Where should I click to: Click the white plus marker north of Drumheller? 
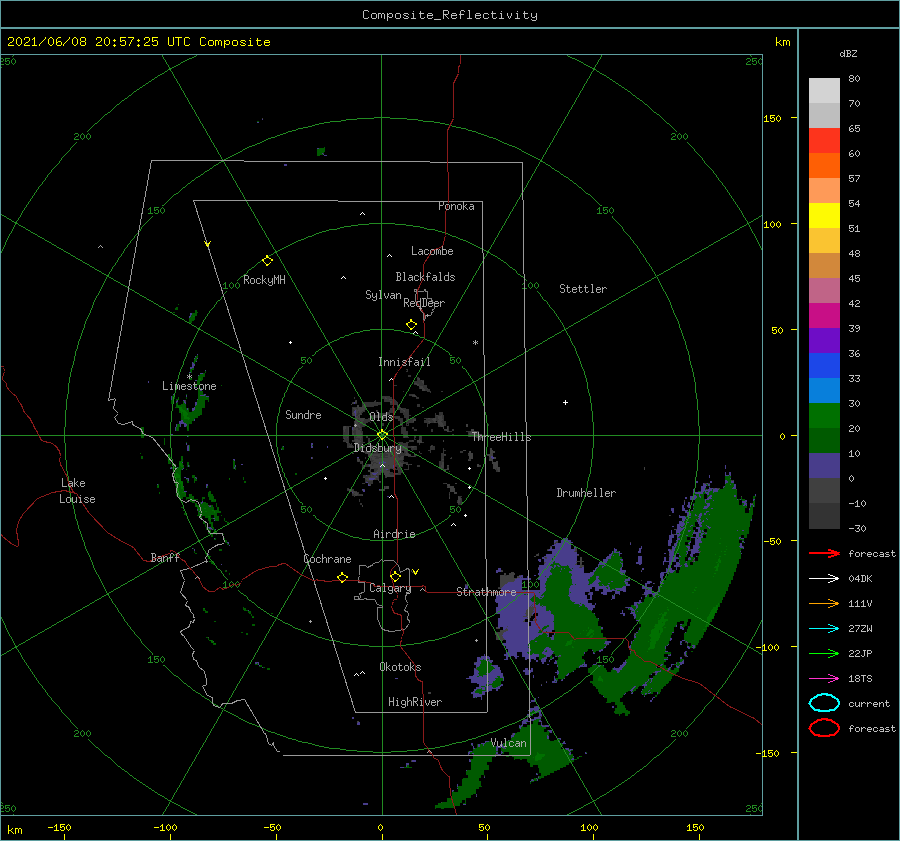[565, 402]
